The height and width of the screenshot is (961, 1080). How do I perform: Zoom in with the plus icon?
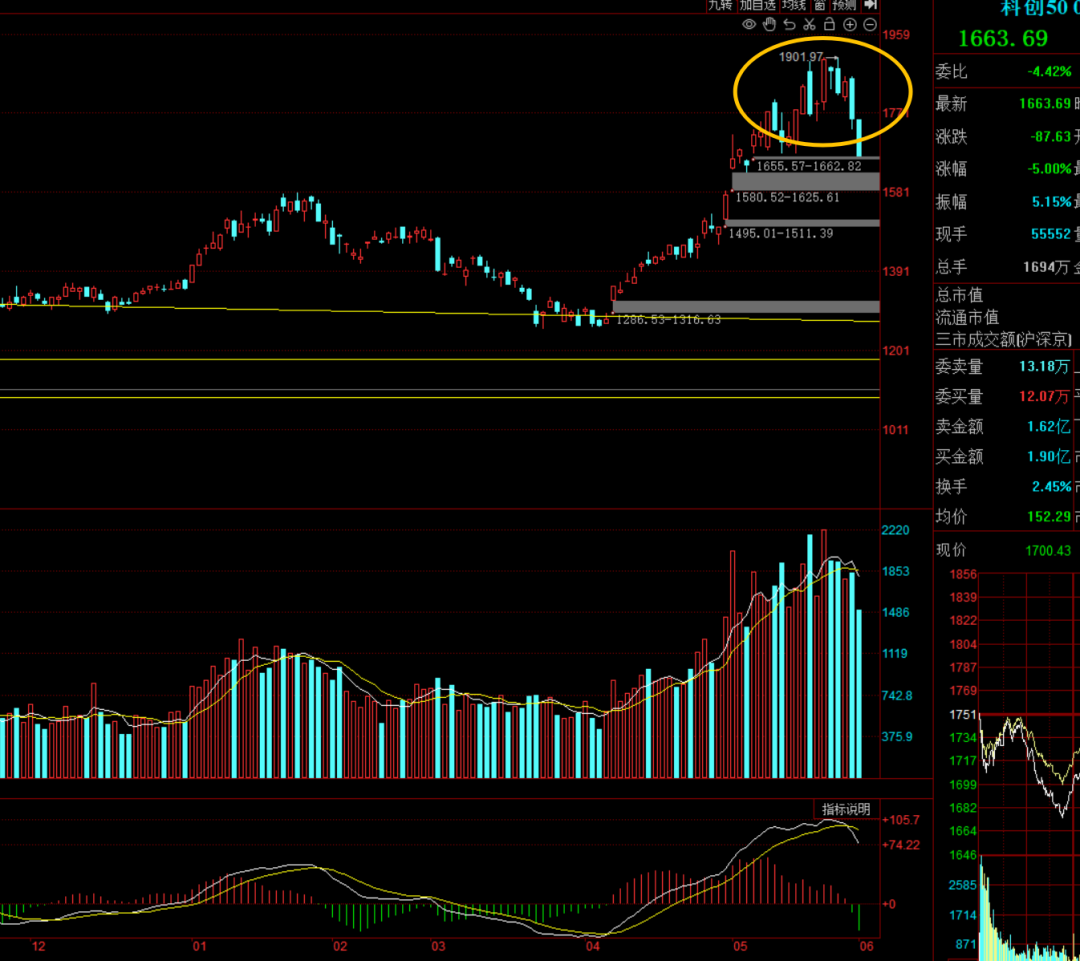coord(850,25)
